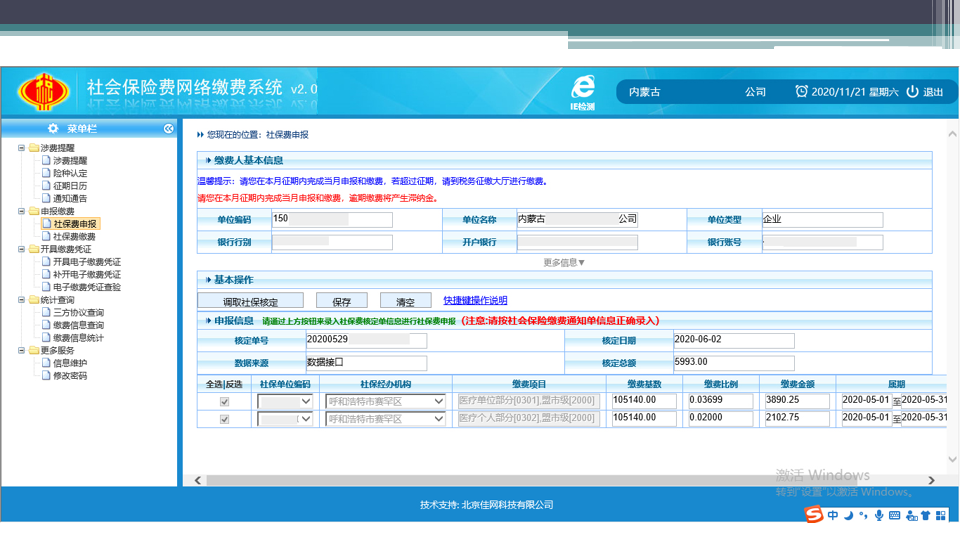Click the 更多服务 folder icon
Screen dimensions: 960x540
(34, 350)
